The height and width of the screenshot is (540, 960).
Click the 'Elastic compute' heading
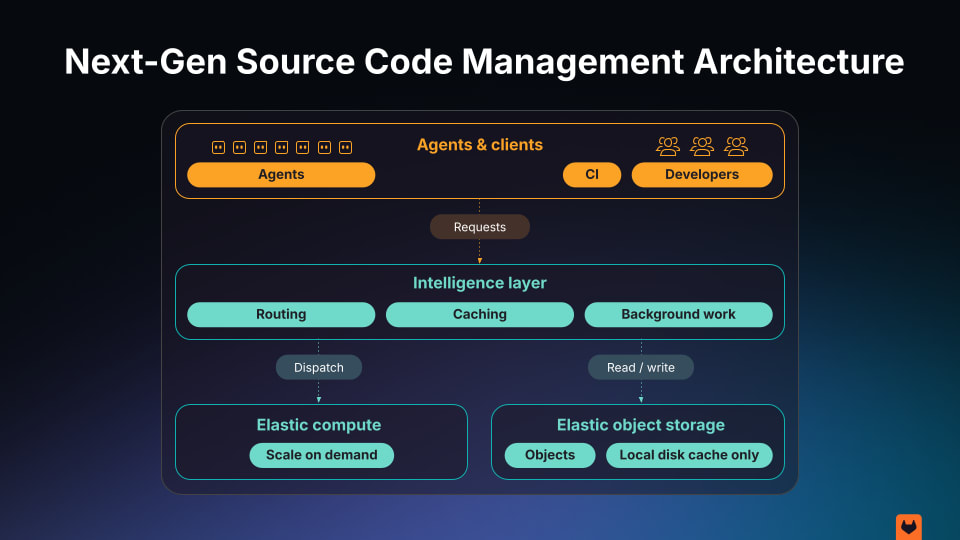(x=319, y=425)
